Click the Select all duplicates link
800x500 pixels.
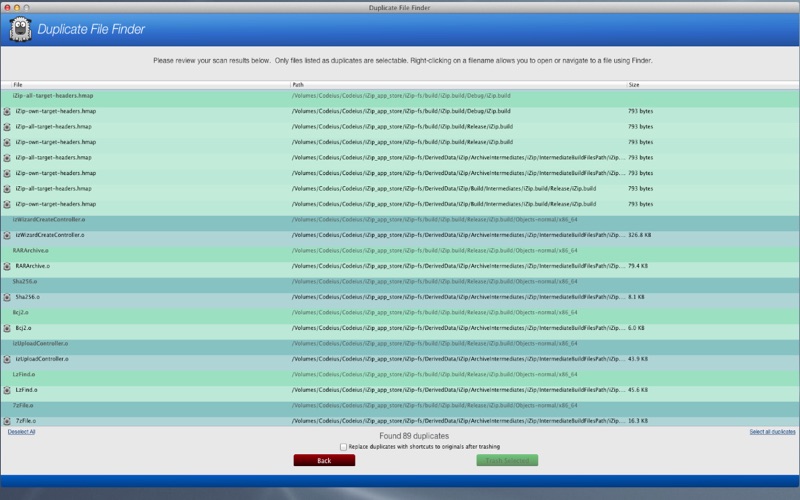click(x=772, y=432)
